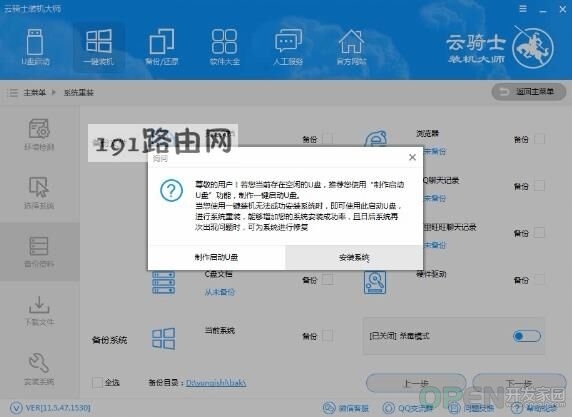The image size is (572, 417).
Task: Select the 选择系统 sidebar step
Action: click(39, 192)
